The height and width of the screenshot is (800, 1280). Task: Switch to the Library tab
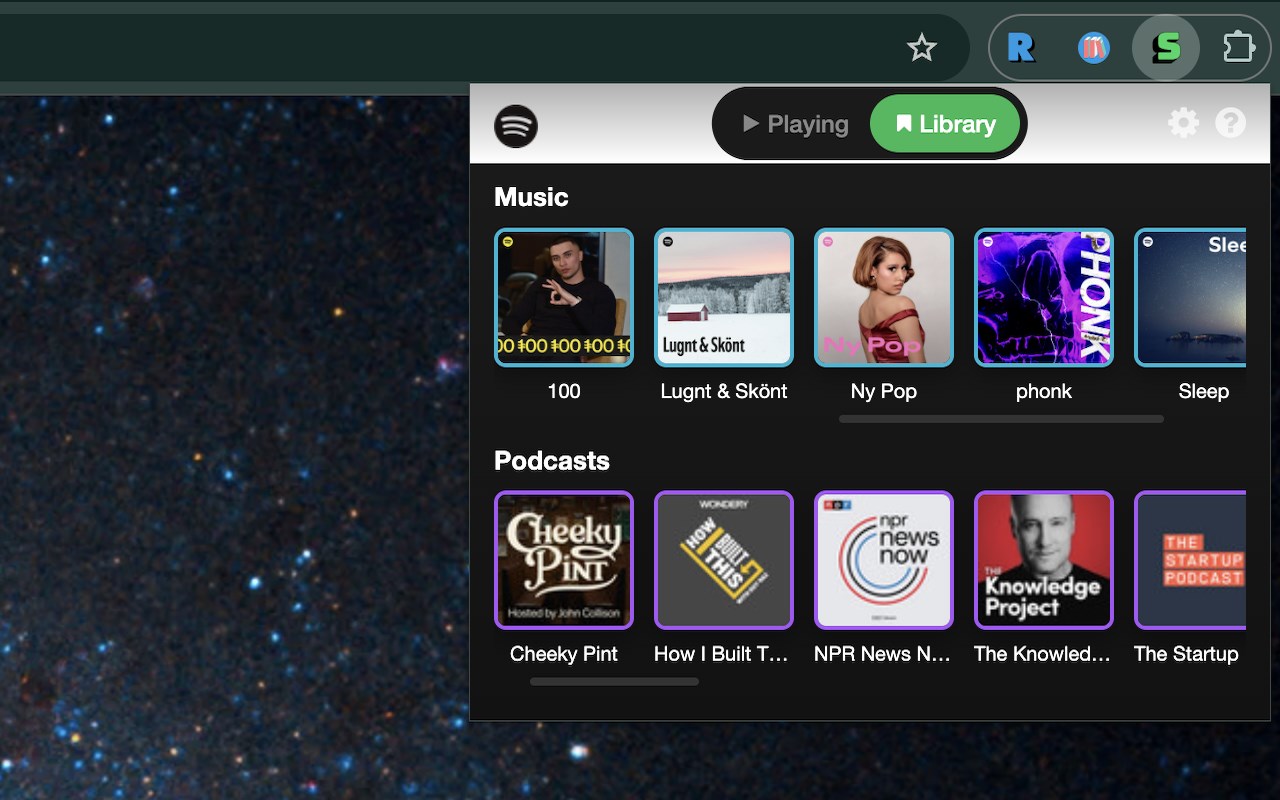tap(945, 124)
